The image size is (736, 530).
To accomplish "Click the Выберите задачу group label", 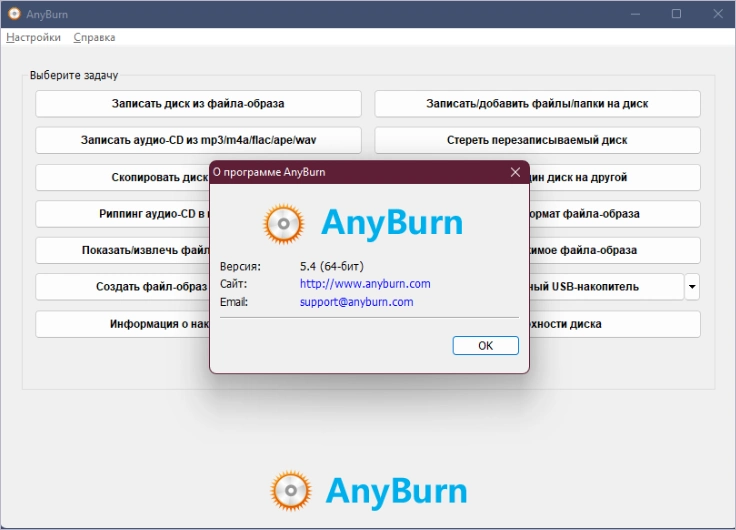I will (74, 75).
